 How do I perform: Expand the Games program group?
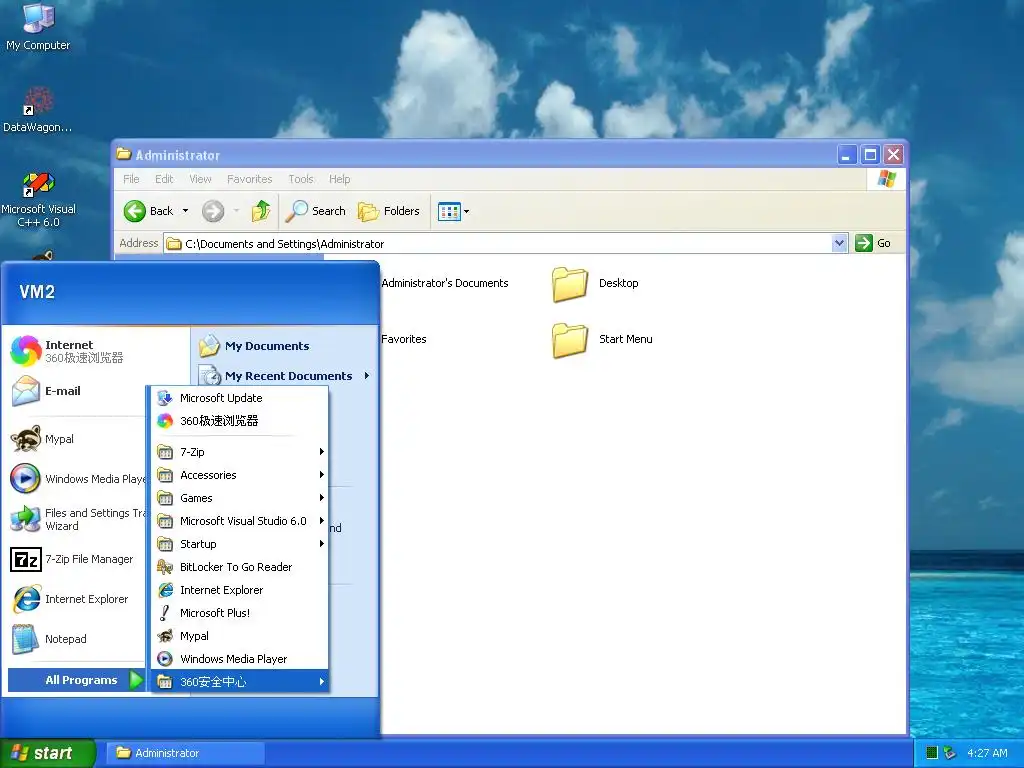pos(240,498)
